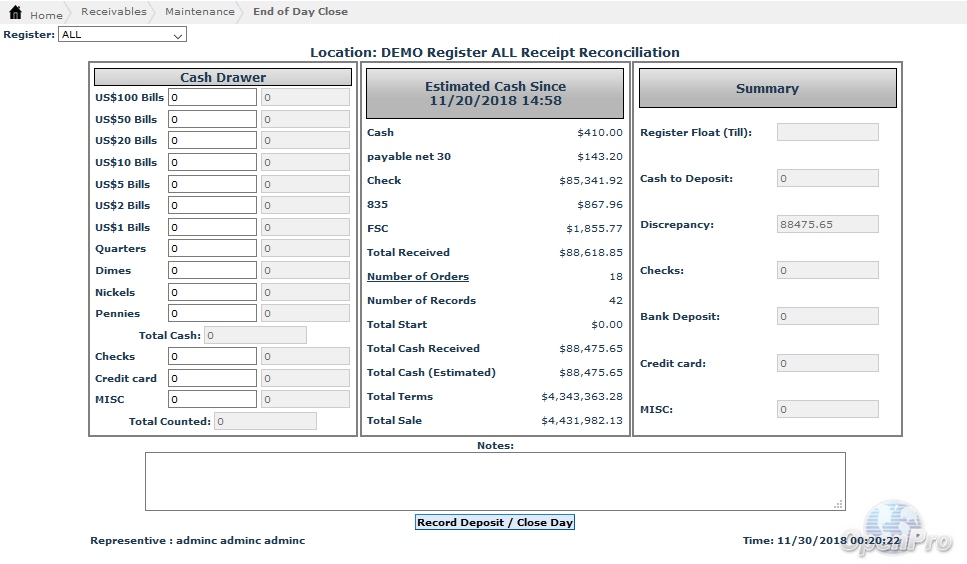Click the MISC input in Cash Drawer
The image size is (967, 564).
212,400
